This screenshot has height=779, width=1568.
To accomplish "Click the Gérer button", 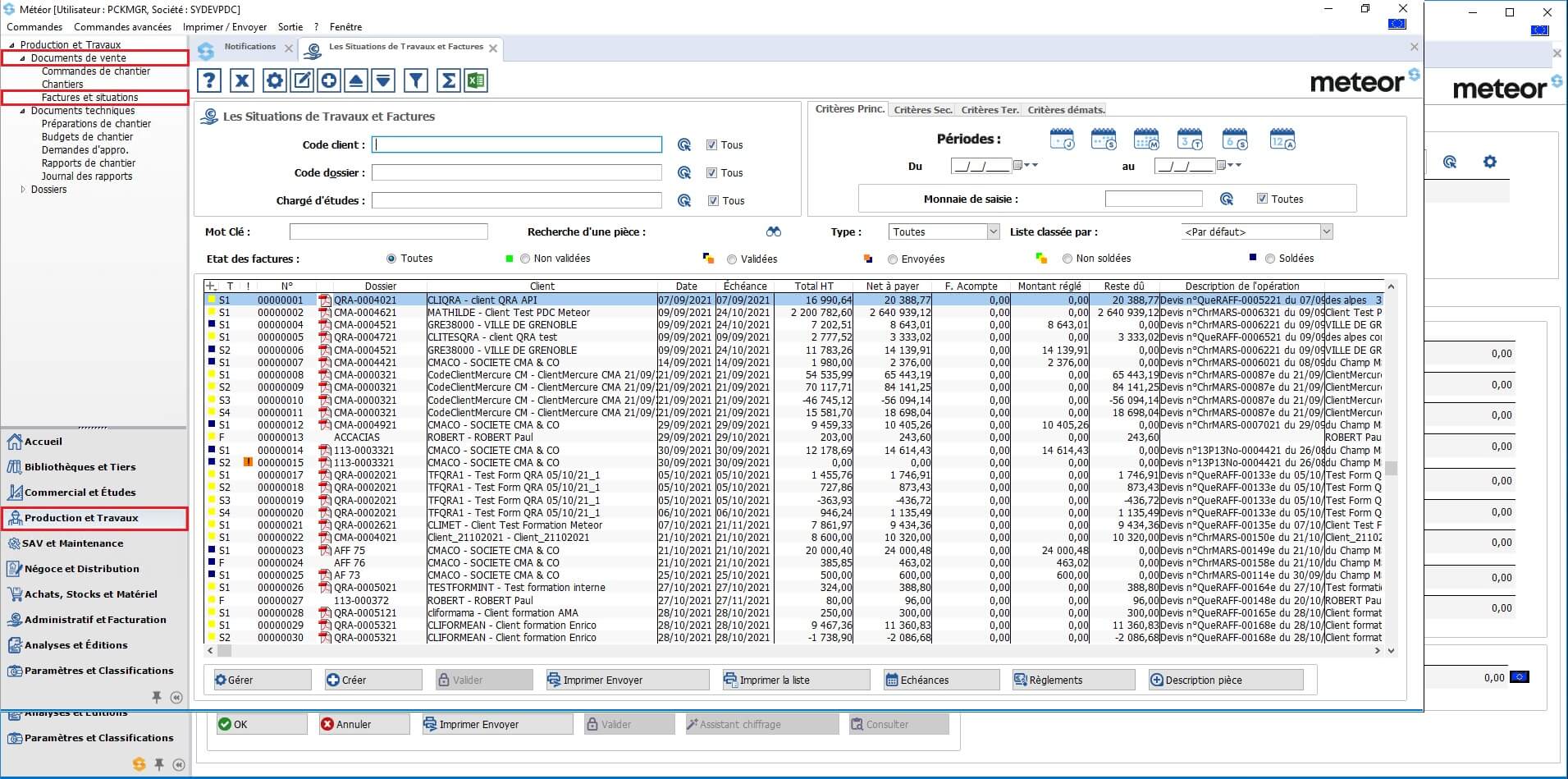I will [x=262, y=680].
